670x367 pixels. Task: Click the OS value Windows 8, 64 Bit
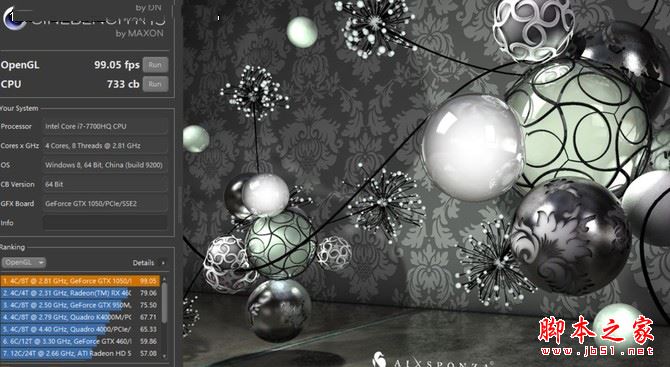pyautogui.click(x=105, y=165)
